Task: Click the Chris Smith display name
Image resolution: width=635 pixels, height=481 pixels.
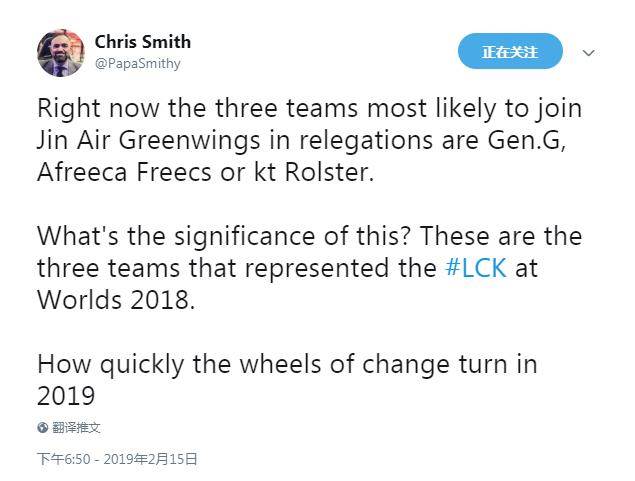Action: pos(142,42)
